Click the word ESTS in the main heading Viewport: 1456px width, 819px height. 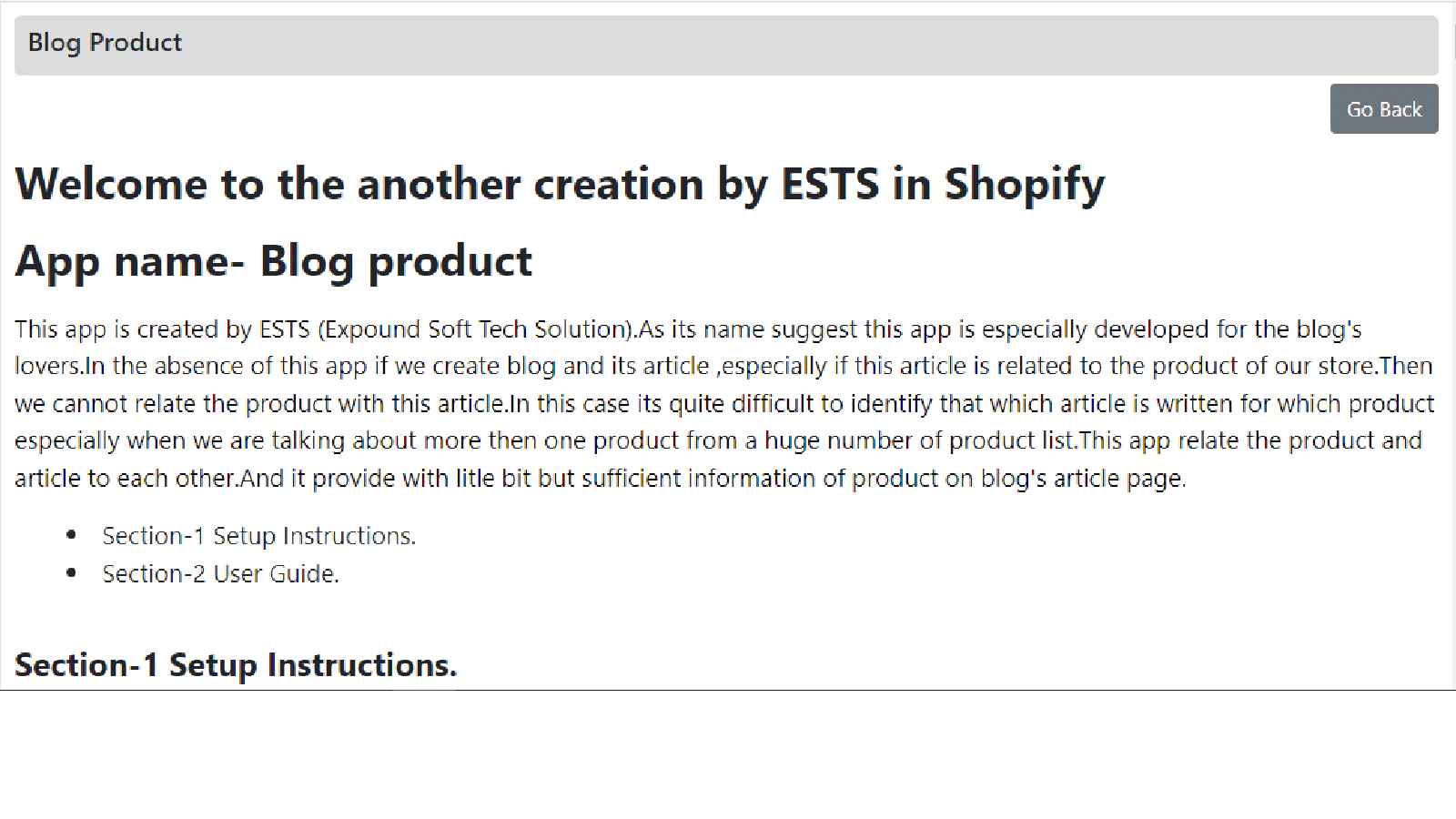pyautogui.click(x=831, y=184)
